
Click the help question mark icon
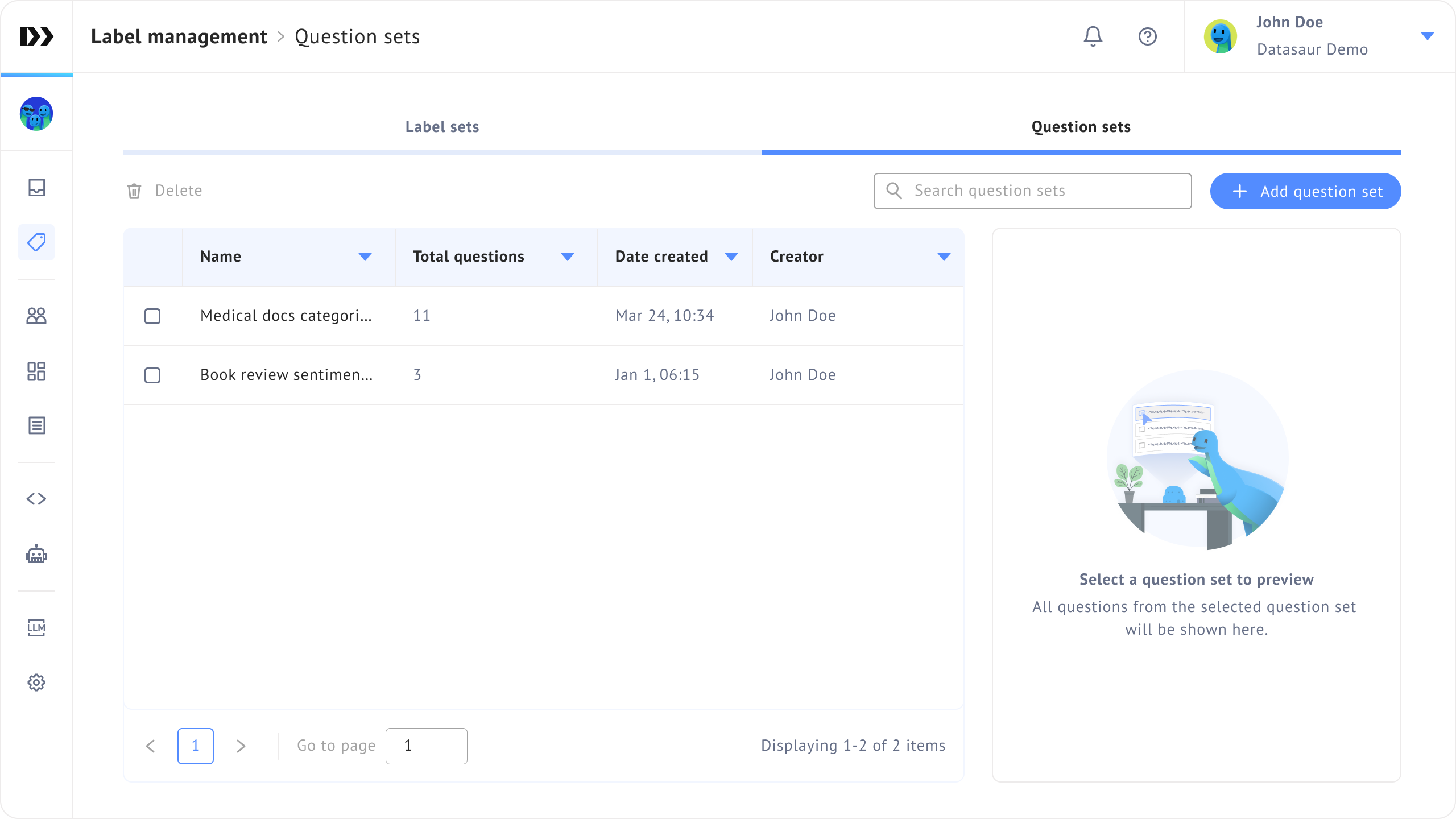(1147, 36)
